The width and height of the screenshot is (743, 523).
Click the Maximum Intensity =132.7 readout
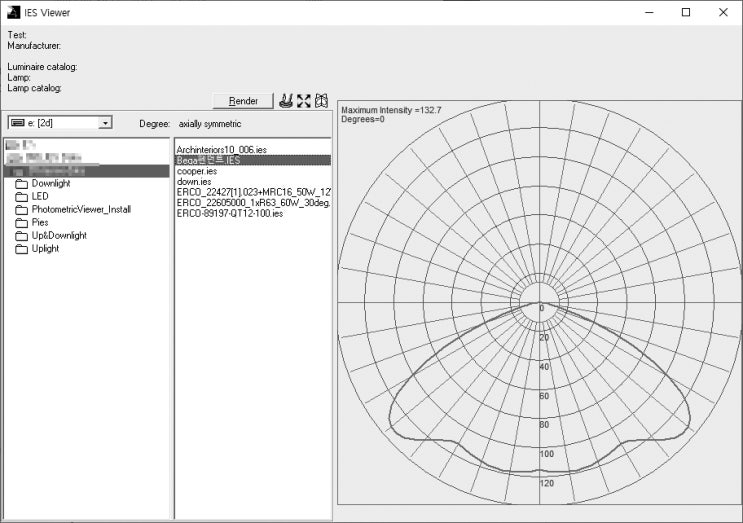click(x=391, y=110)
